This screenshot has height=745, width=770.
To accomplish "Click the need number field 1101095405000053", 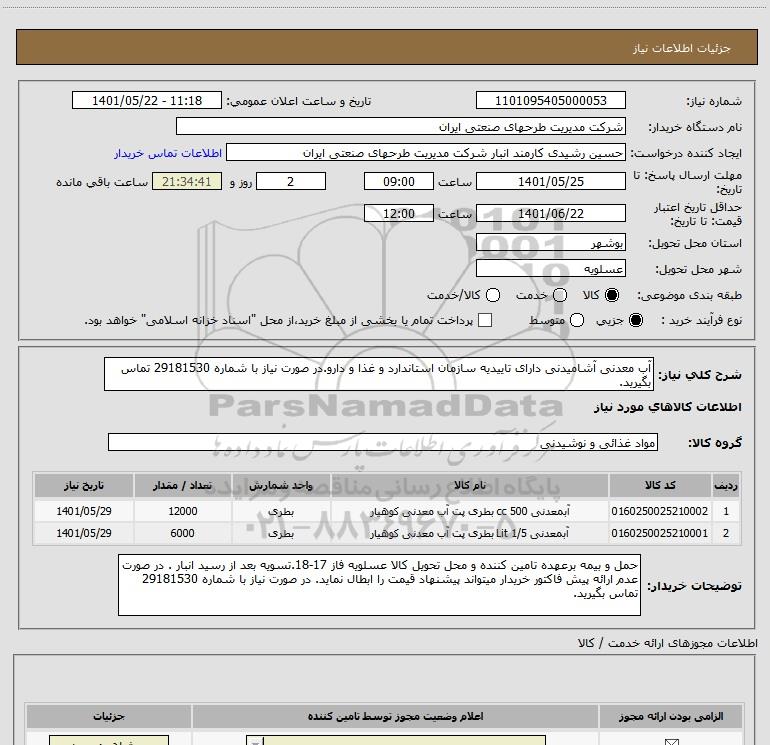I will click(x=550, y=100).
